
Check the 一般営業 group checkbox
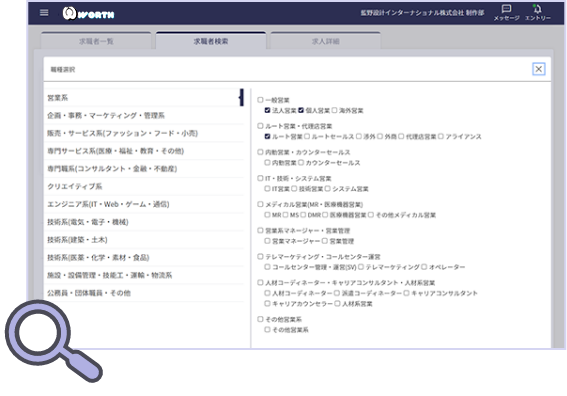[x=260, y=99]
